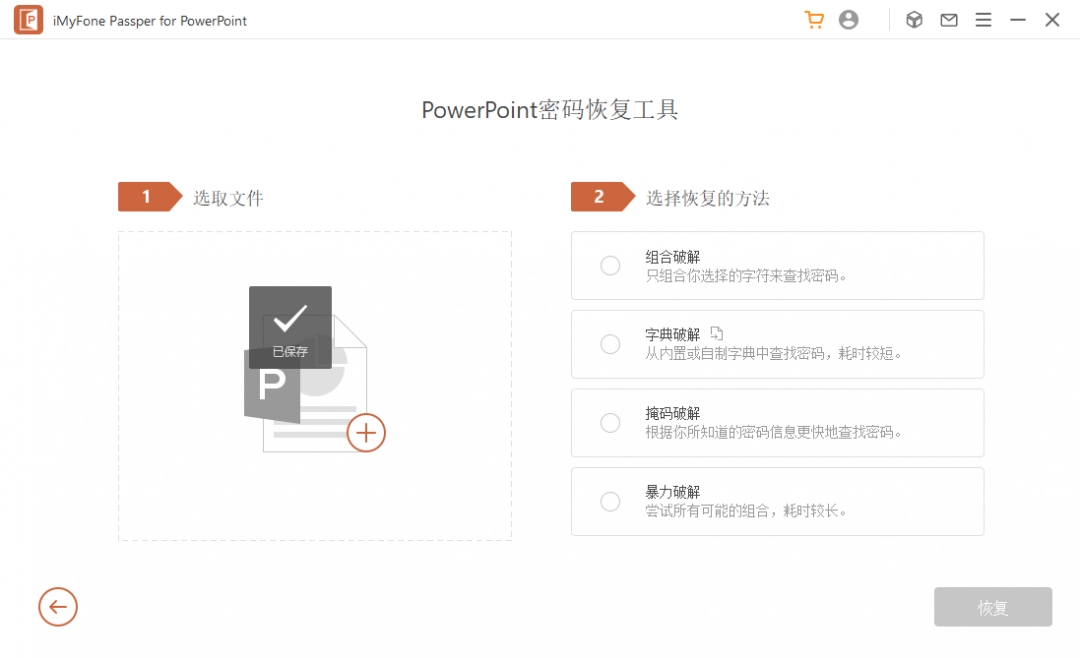The image size is (1080, 658).
Task: Click the 已保存 checkmark badge
Action: click(x=289, y=327)
